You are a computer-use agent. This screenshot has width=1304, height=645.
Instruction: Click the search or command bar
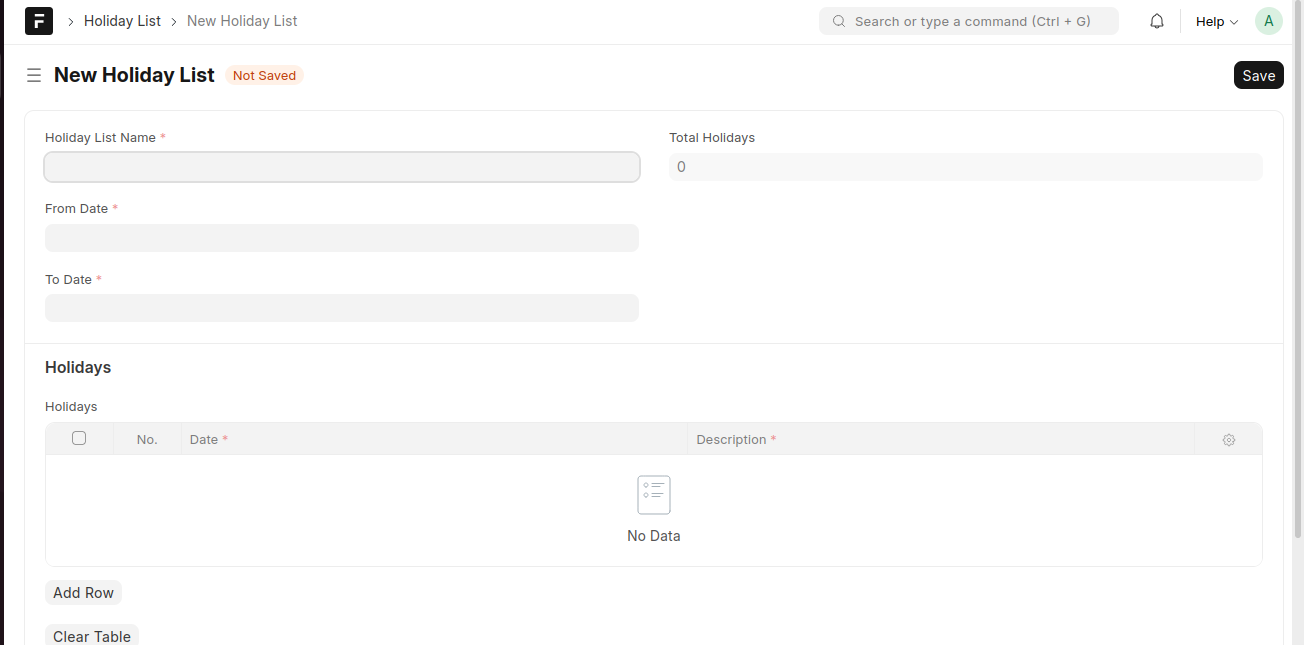970,21
